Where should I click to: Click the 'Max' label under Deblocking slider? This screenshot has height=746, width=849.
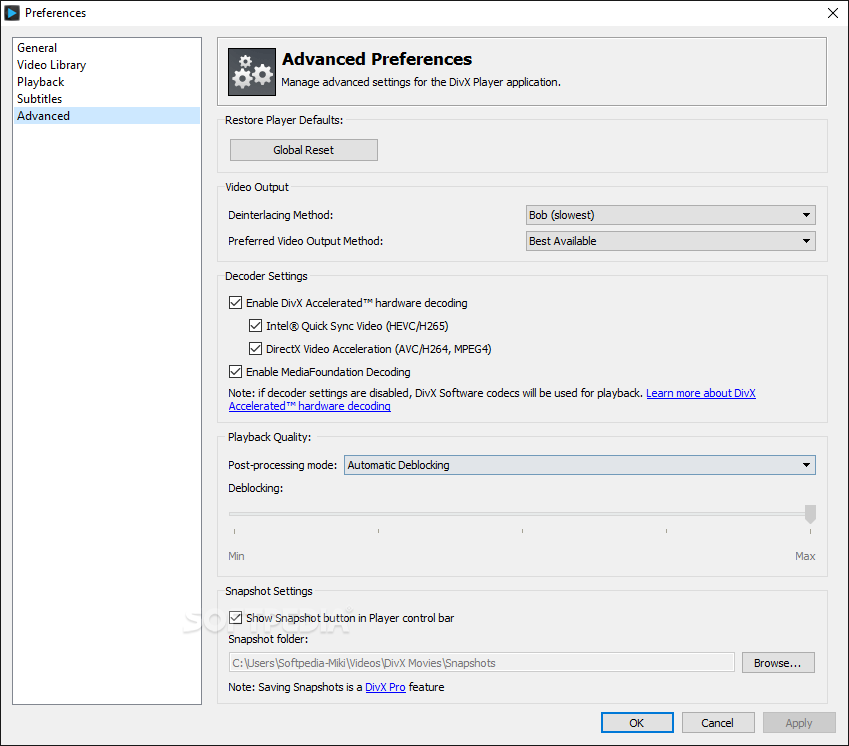pyautogui.click(x=805, y=556)
